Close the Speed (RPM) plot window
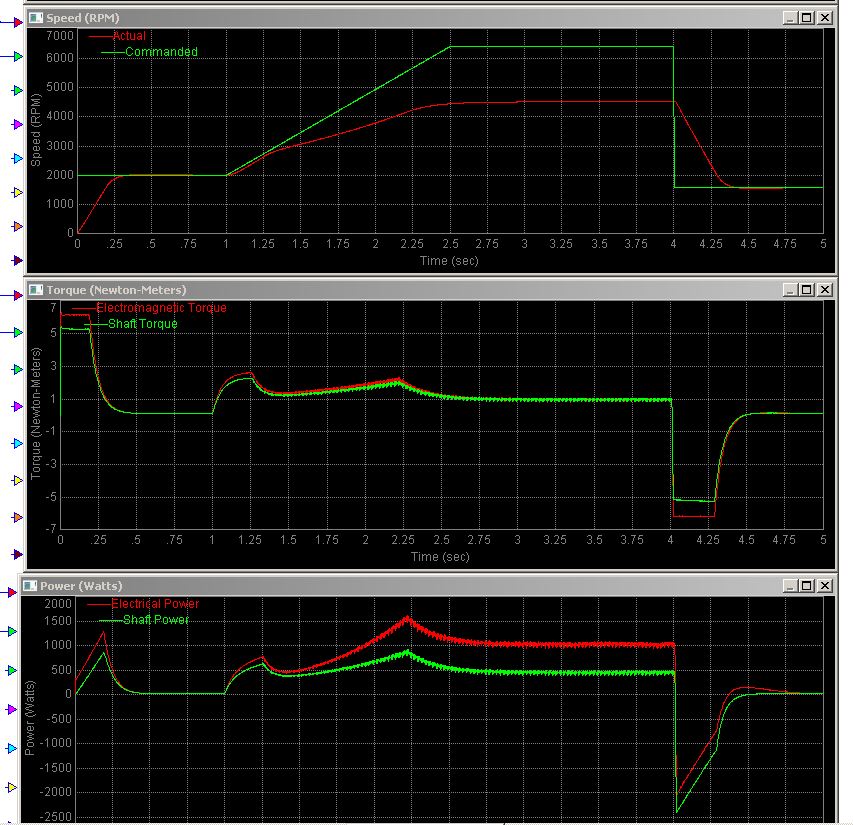 pyautogui.click(x=825, y=18)
